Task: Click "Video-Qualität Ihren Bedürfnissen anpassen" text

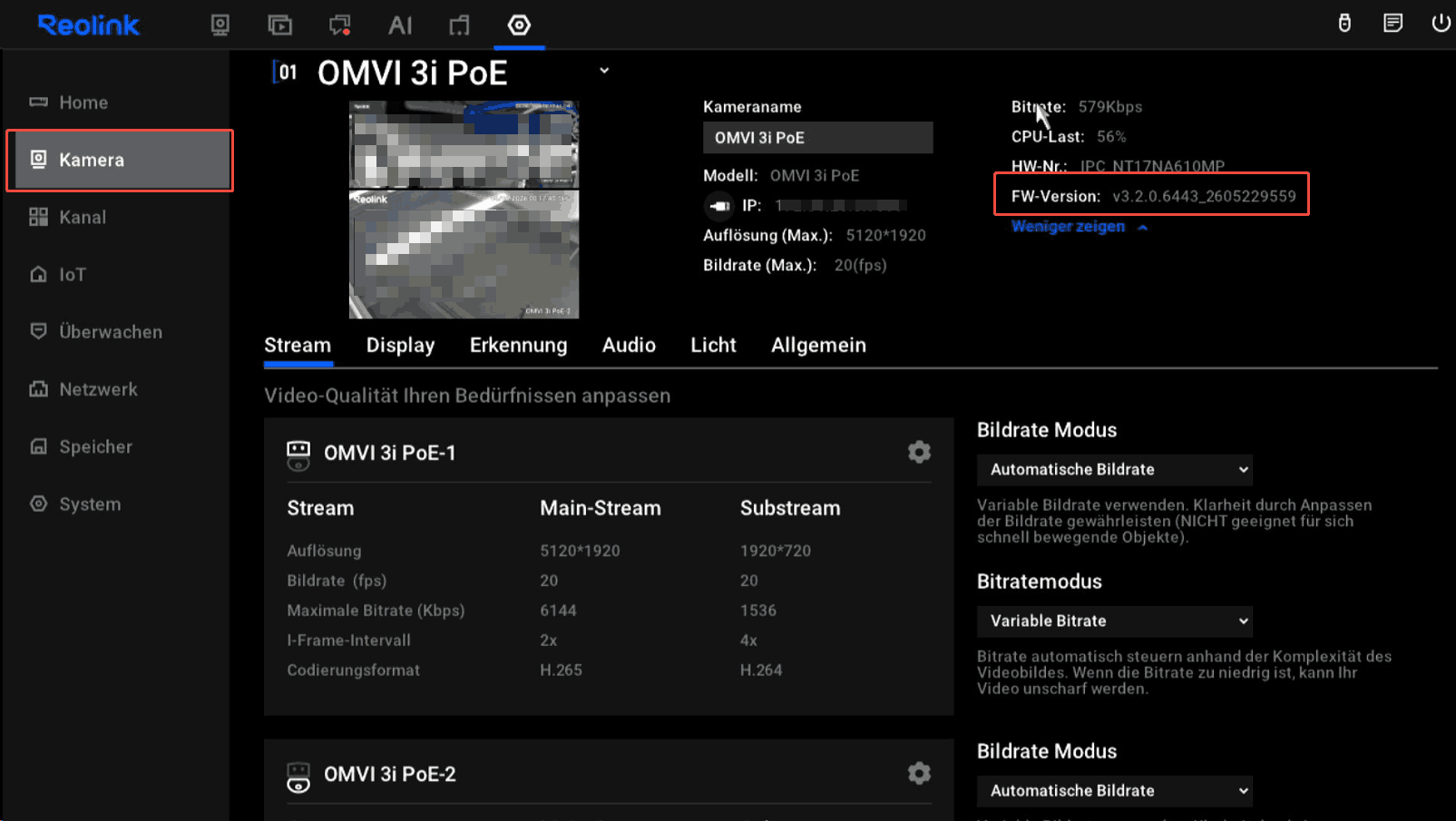Action: click(467, 396)
